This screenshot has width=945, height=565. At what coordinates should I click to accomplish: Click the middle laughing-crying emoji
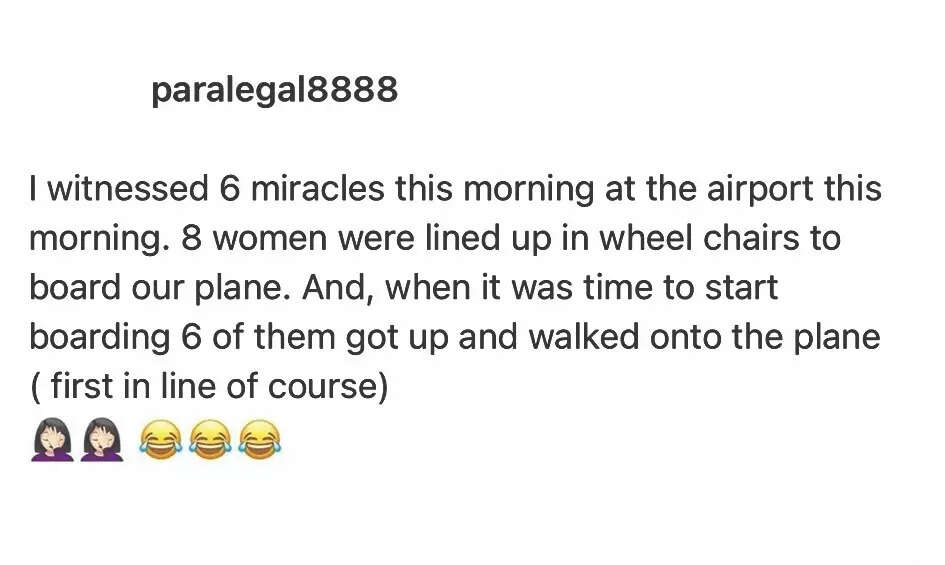210,440
